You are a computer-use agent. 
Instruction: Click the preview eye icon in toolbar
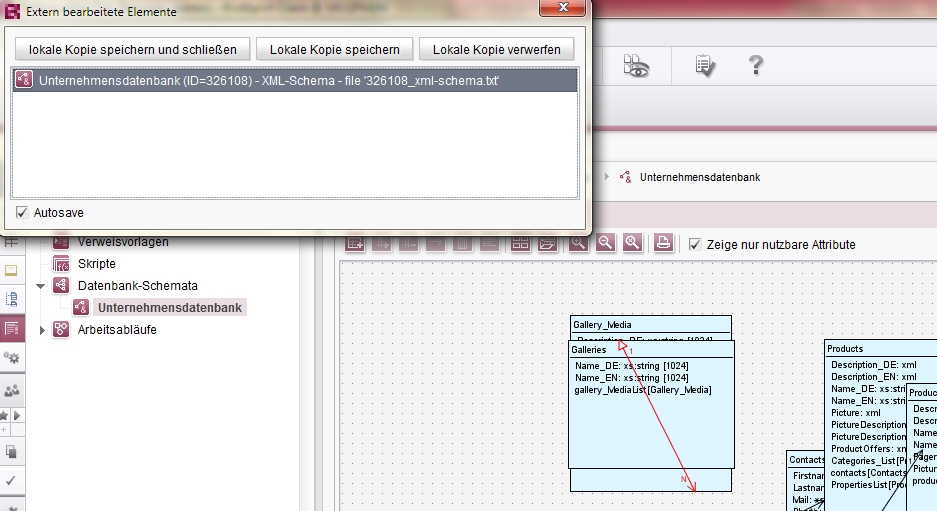point(636,66)
